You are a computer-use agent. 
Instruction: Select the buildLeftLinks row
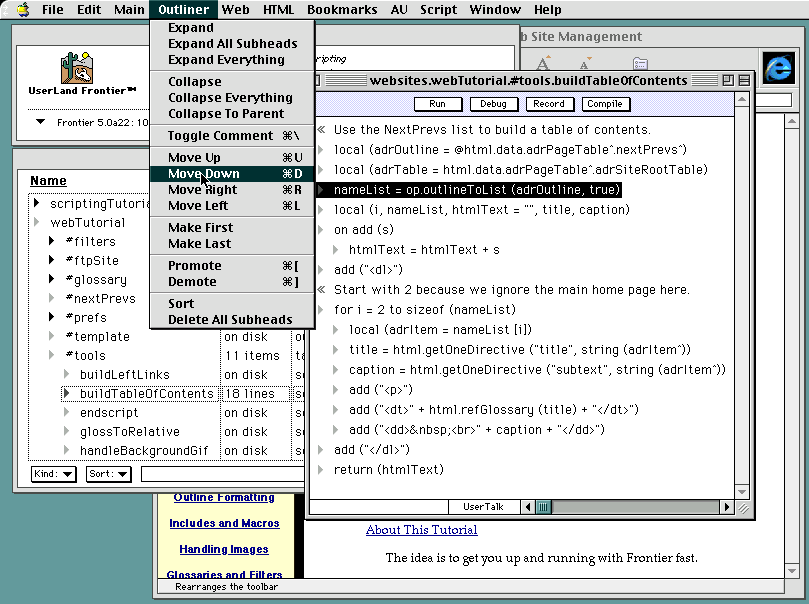point(124,375)
